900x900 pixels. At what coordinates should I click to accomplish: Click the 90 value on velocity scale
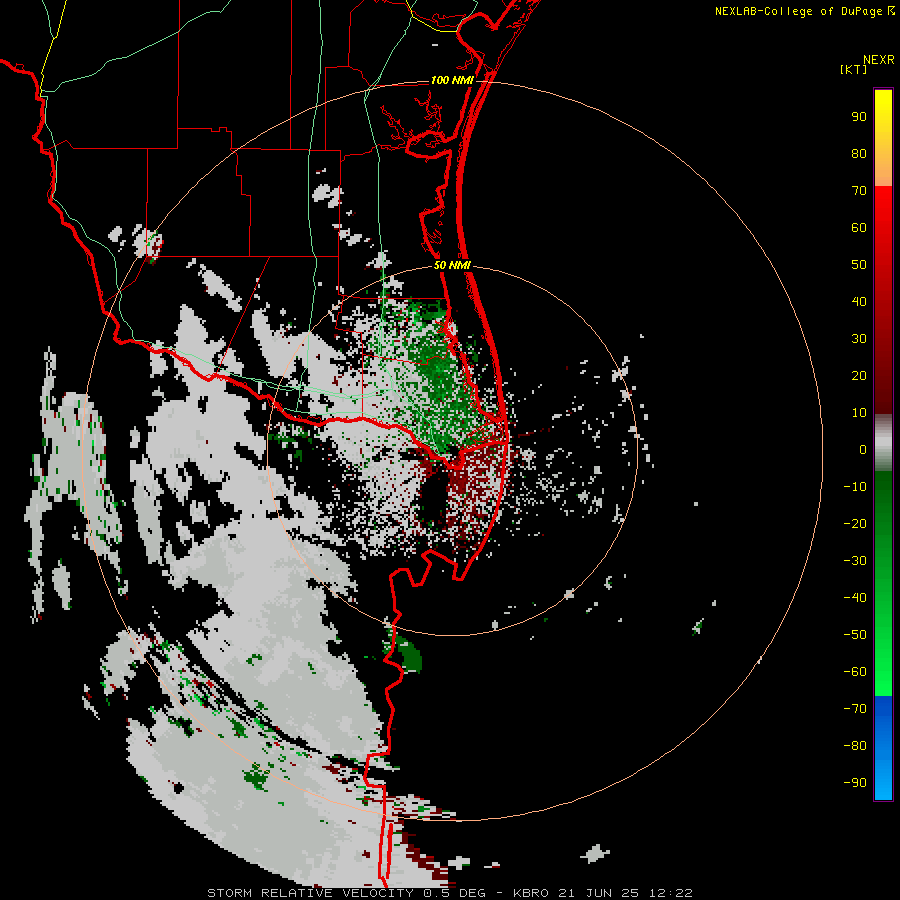point(859,117)
